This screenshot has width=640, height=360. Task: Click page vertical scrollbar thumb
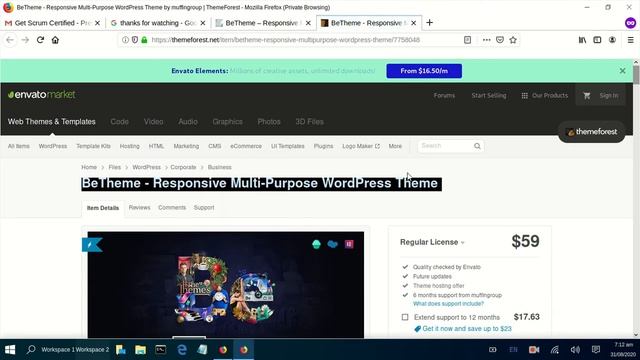click(x=636, y=75)
